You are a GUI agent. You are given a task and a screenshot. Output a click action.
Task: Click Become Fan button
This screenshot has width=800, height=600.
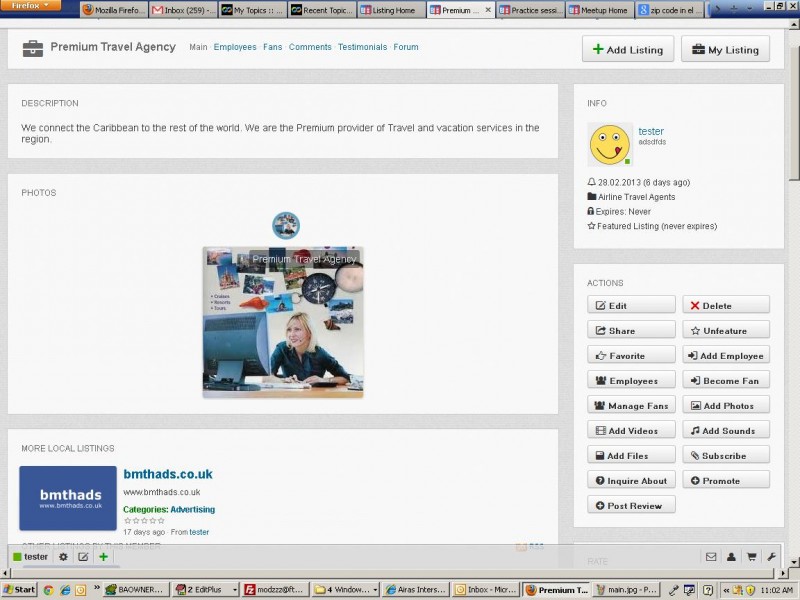(726, 380)
